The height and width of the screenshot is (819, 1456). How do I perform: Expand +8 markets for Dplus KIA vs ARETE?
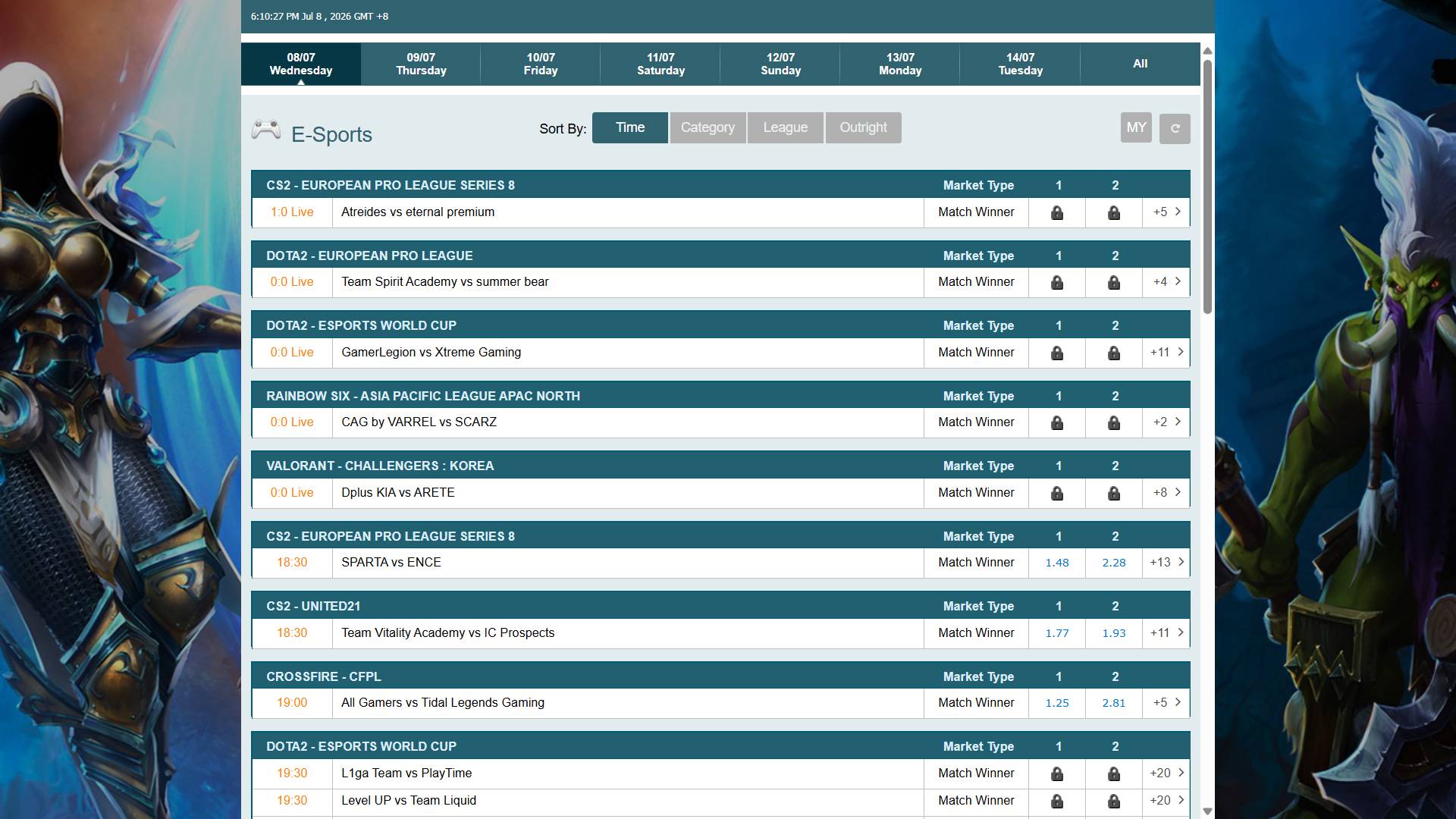(x=1166, y=493)
